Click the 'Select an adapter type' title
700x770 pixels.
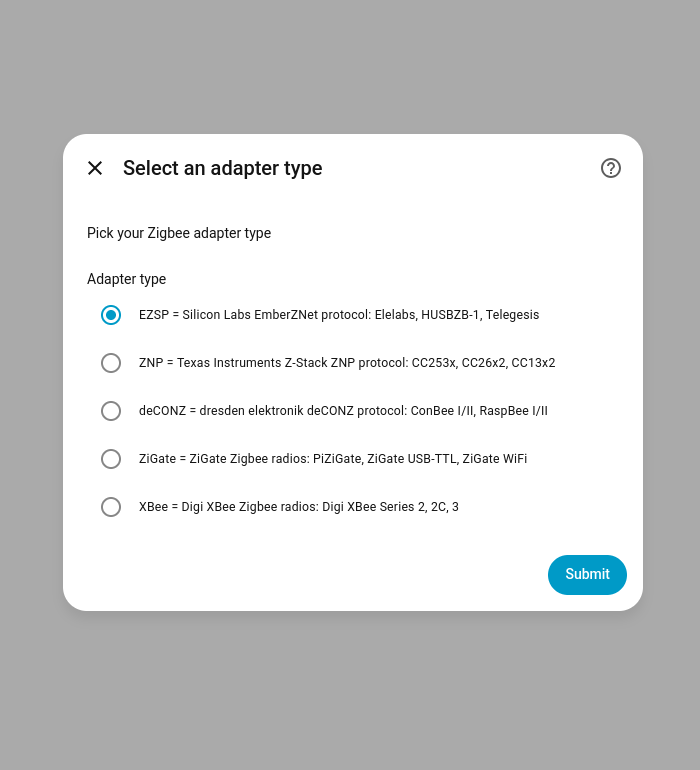coord(222,168)
